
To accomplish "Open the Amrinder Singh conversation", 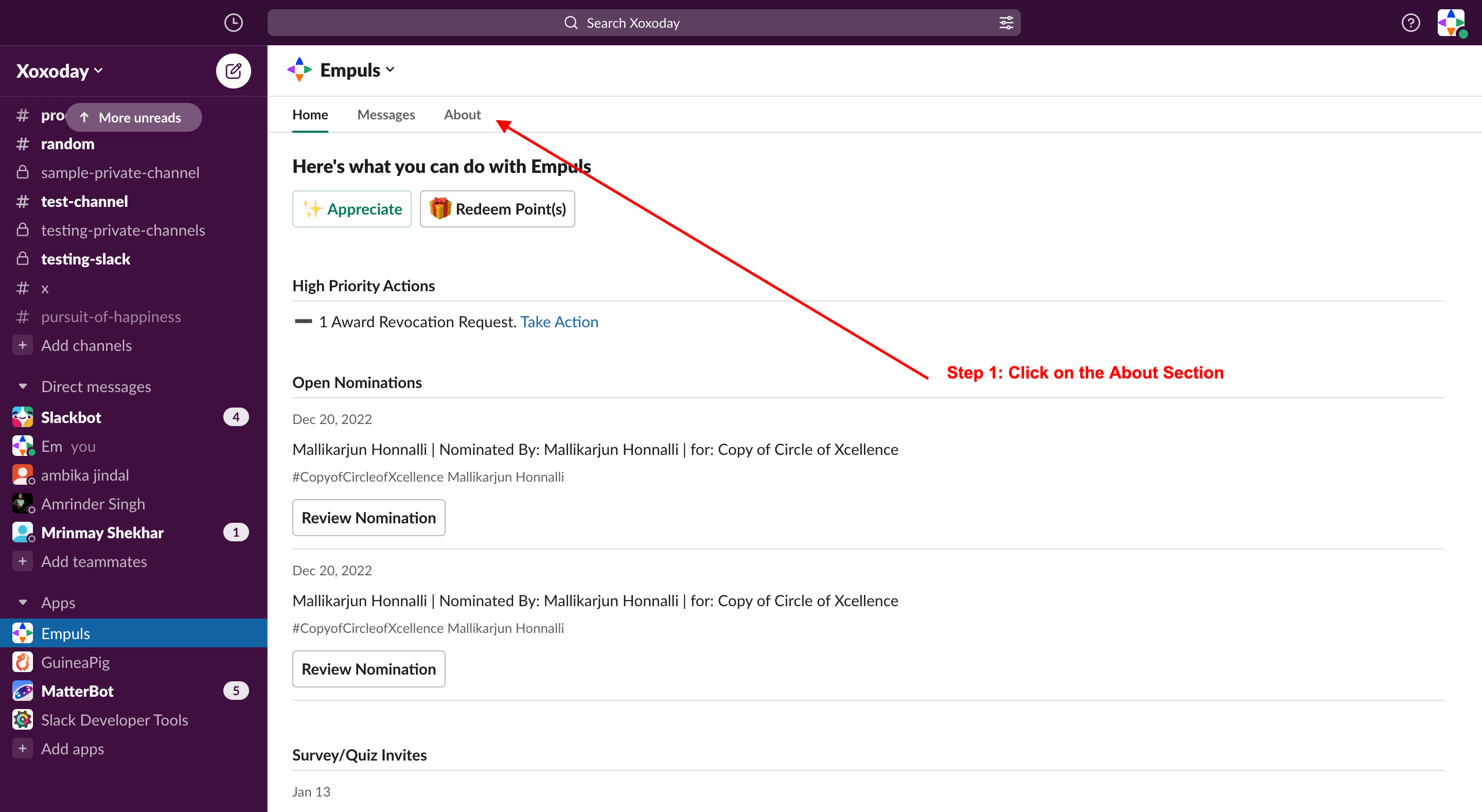I will pyautogui.click(x=133, y=504).
